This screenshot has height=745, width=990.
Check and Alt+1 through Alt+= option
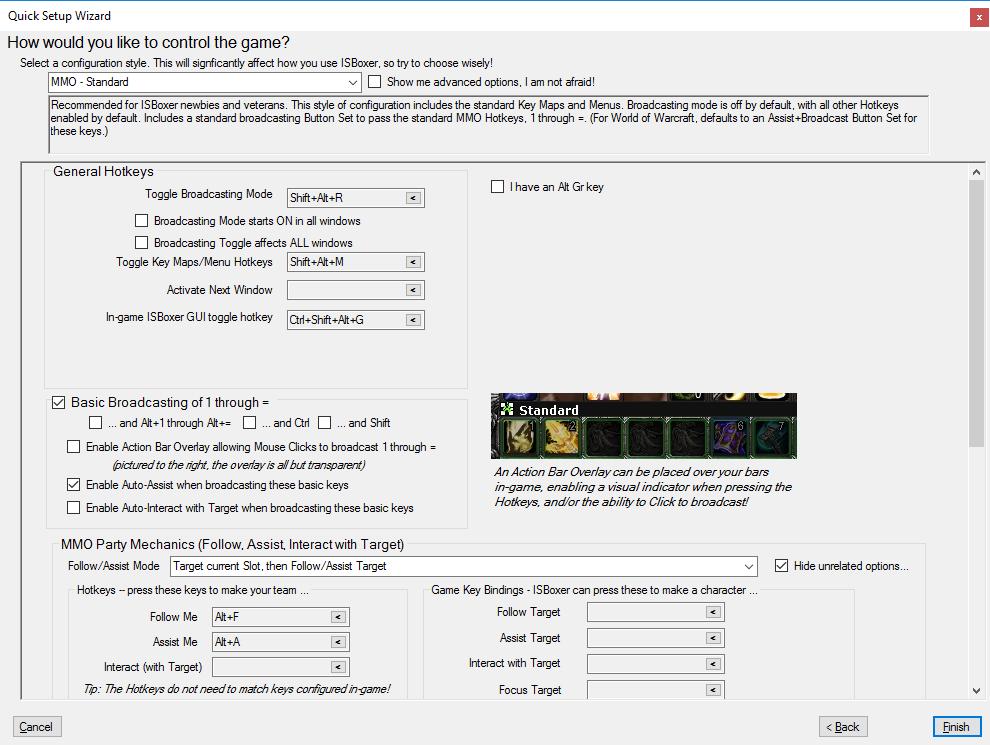click(x=95, y=423)
